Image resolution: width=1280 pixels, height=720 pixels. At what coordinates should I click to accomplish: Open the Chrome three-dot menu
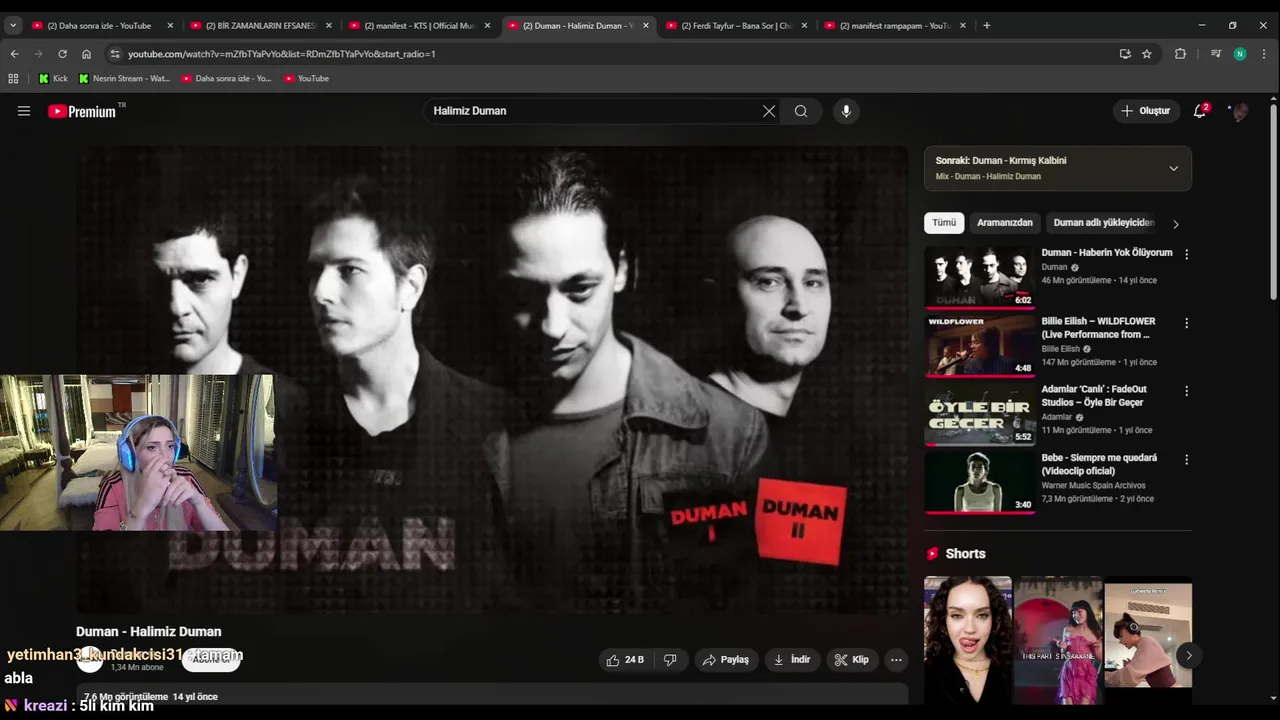[x=1263, y=54]
